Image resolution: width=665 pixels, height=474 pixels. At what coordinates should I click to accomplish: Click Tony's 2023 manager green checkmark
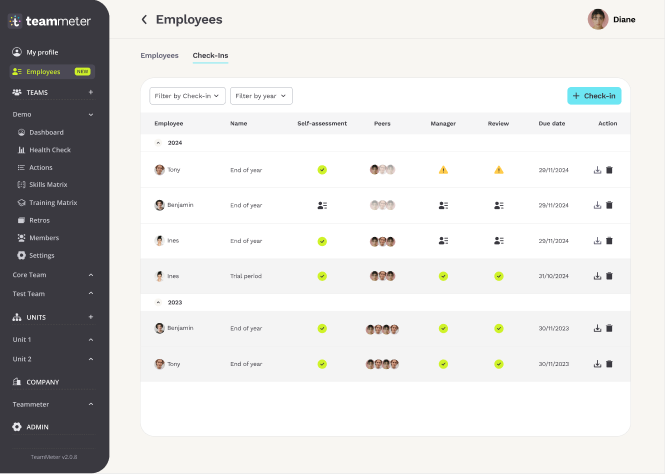[443, 364]
